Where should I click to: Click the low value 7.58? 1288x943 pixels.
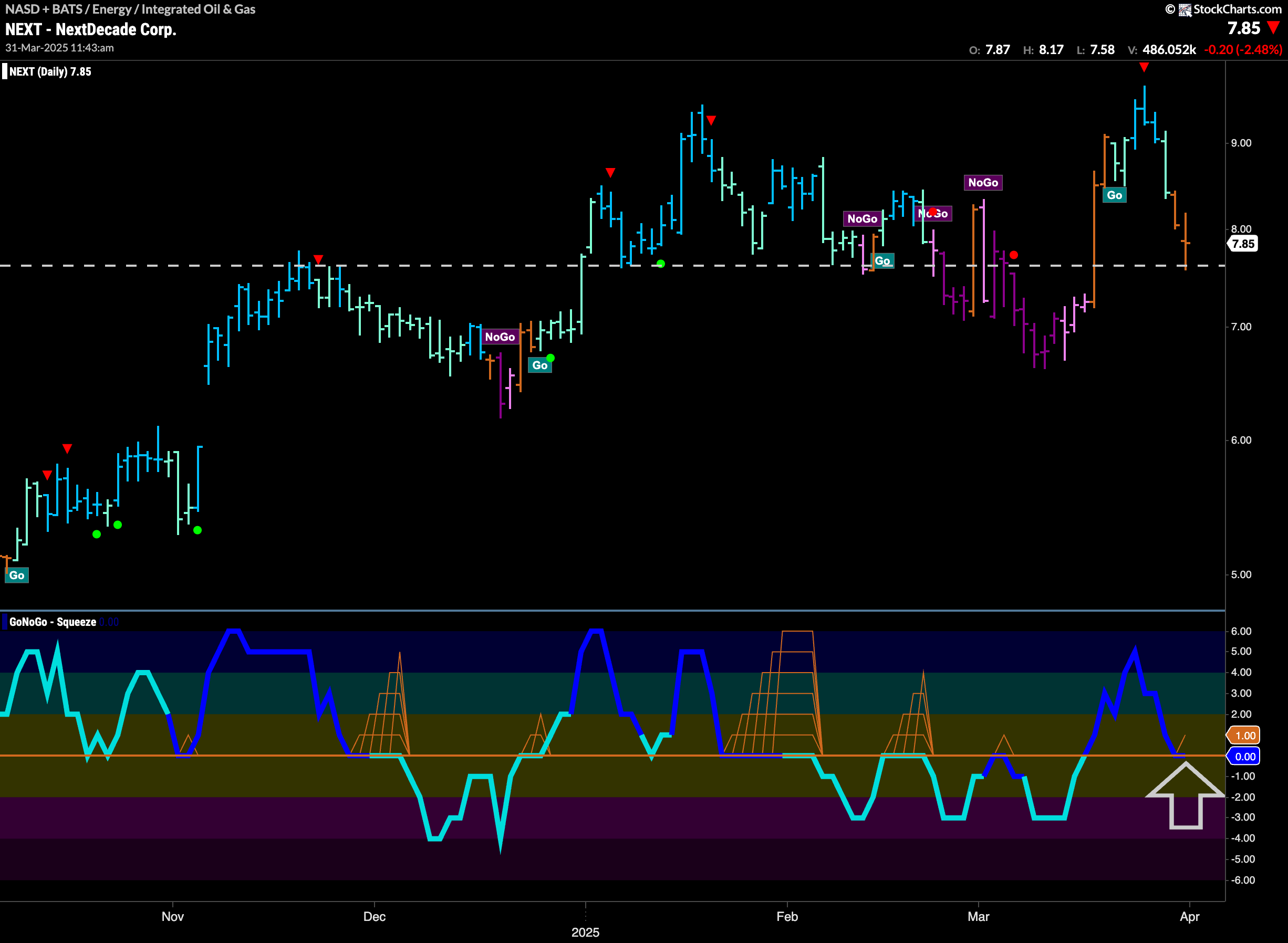coord(1102,50)
